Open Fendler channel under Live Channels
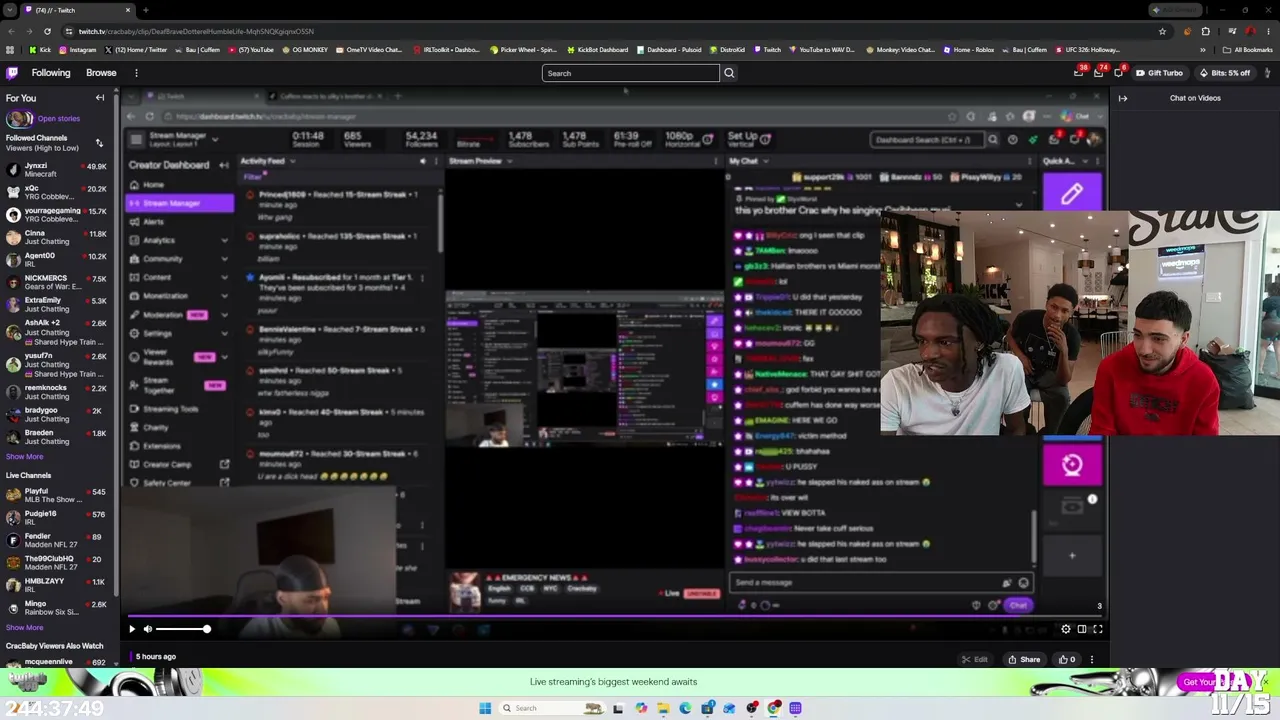The width and height of the screenshot is (1280, 720). 56,540
